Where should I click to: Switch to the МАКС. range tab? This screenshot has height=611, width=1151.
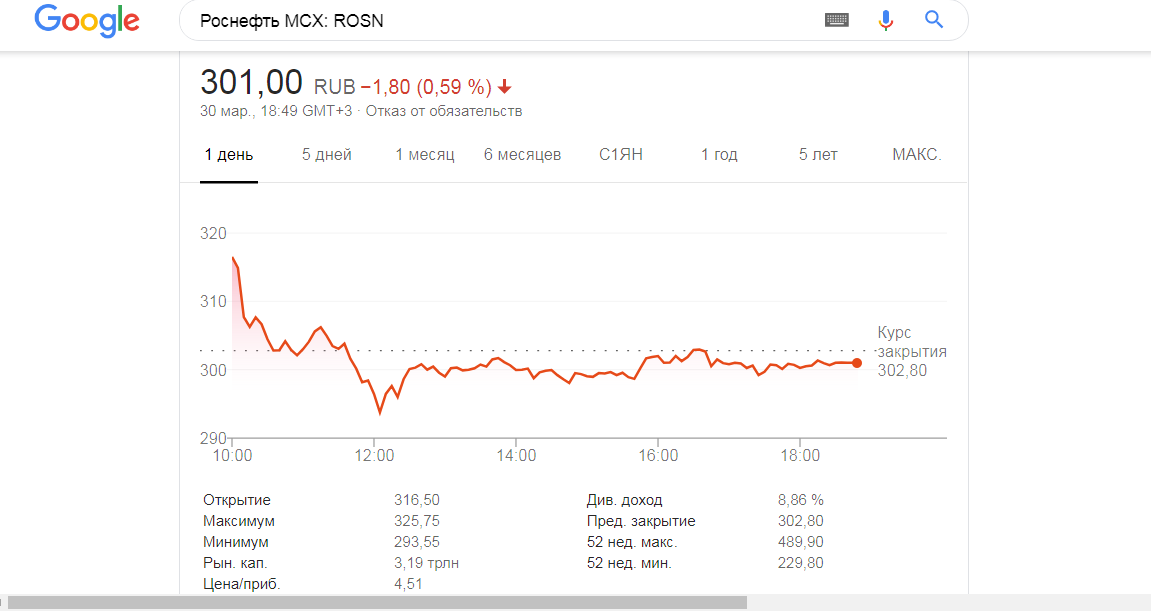pyautogui.click(x=917, y=155)
